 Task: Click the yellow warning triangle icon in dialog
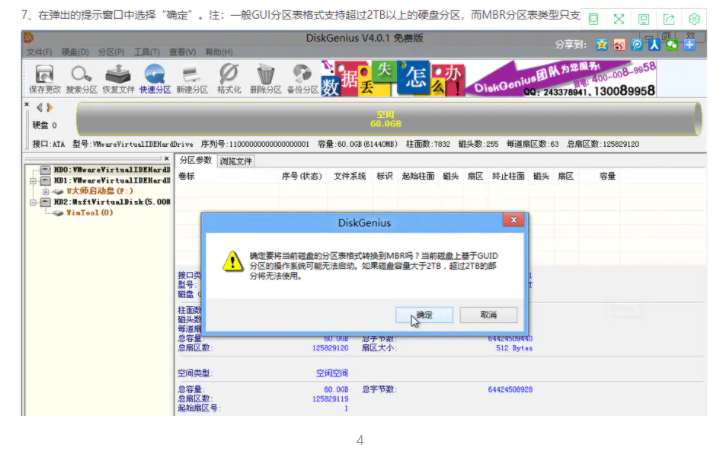233,261
